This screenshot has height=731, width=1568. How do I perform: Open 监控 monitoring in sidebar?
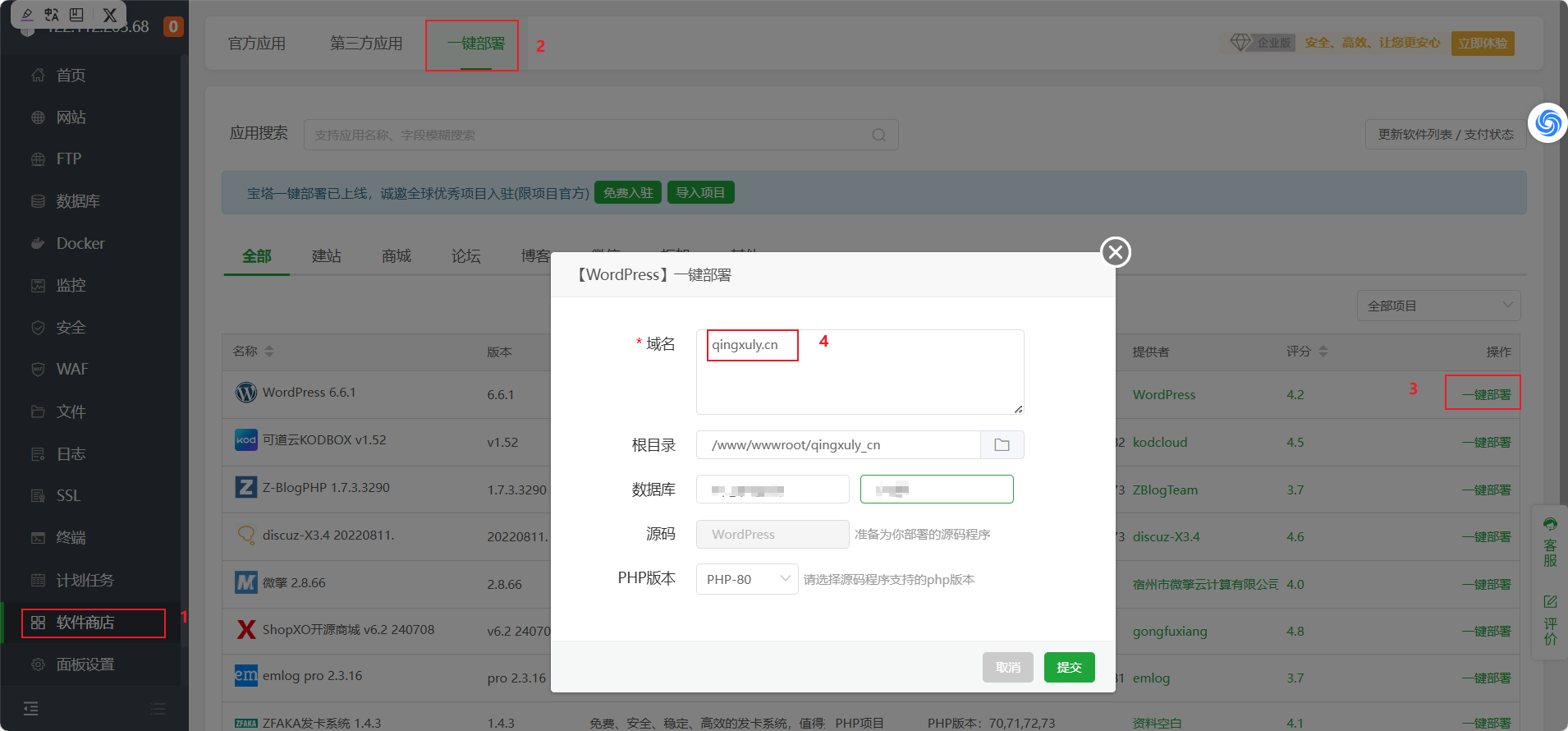[x=71, y=285]
